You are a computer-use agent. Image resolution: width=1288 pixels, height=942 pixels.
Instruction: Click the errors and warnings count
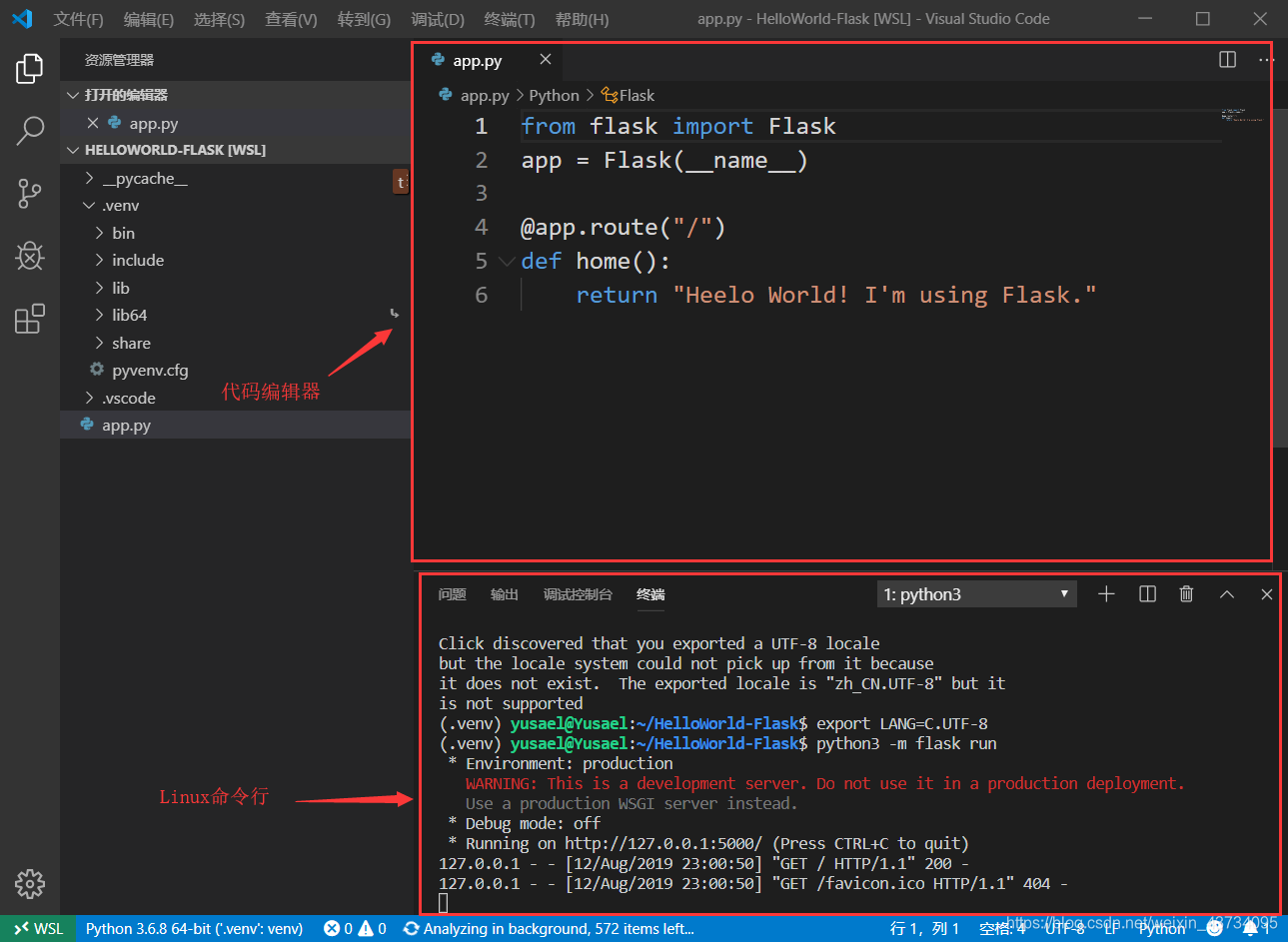(355, 929)
